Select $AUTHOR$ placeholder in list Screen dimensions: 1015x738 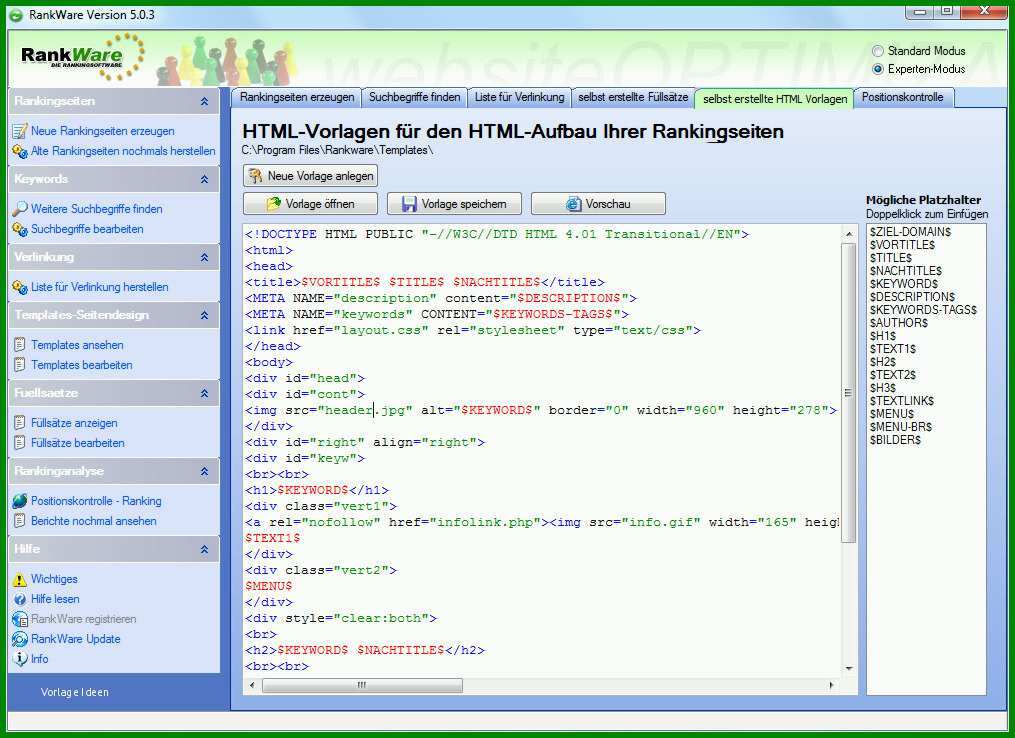pos(898,322)
